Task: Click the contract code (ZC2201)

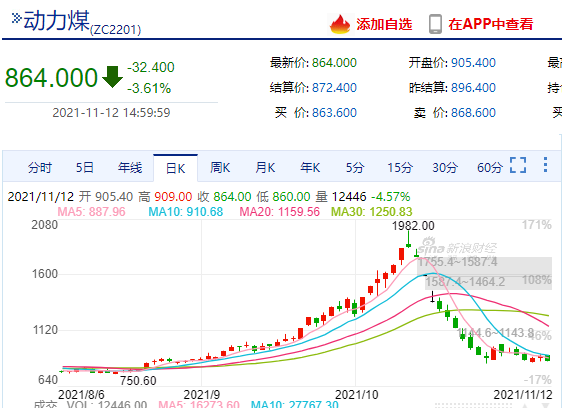Action: pyautogui.click(x=115, y=29)
